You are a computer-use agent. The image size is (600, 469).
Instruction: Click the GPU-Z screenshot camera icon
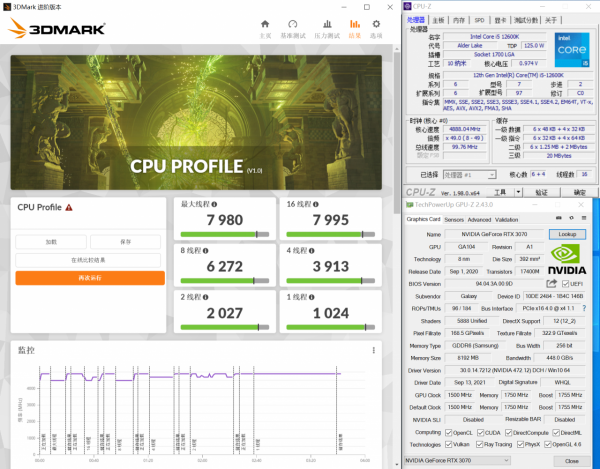pyautogui.click(x=559, y=218)
